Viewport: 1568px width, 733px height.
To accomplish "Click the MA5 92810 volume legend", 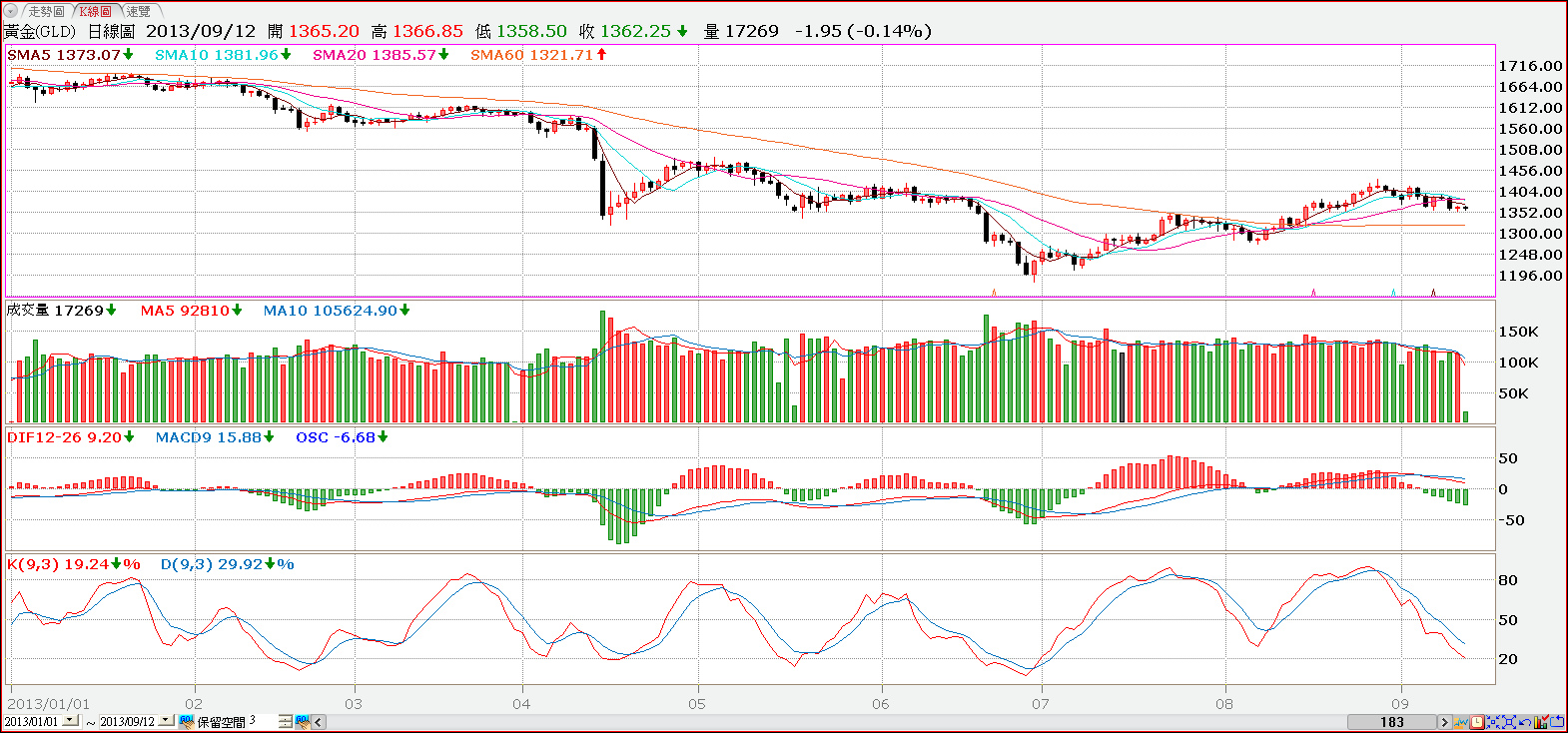I will click(x=185, y=311).
